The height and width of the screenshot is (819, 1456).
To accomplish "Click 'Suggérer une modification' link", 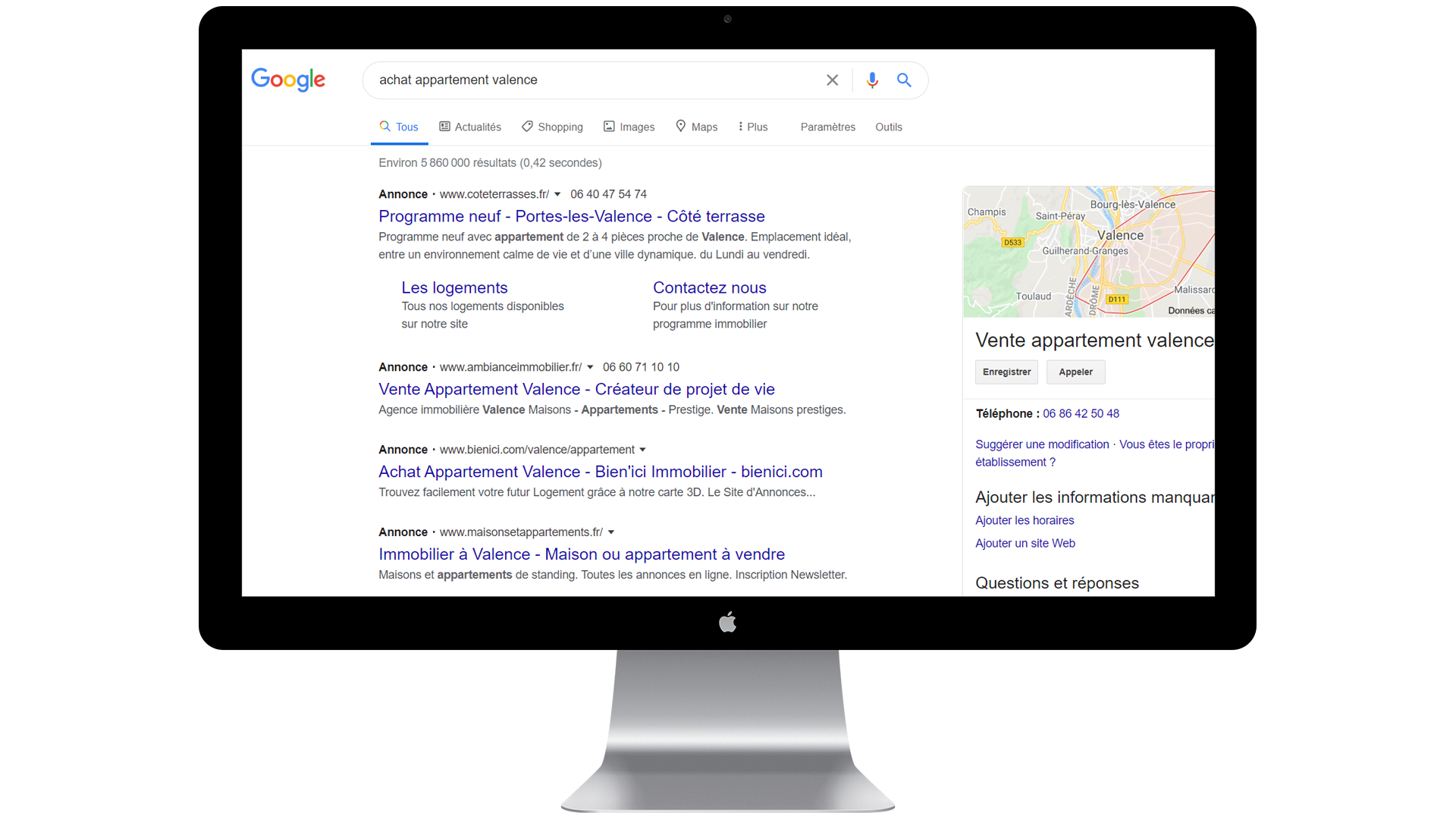I will (x=1042, y=444).
